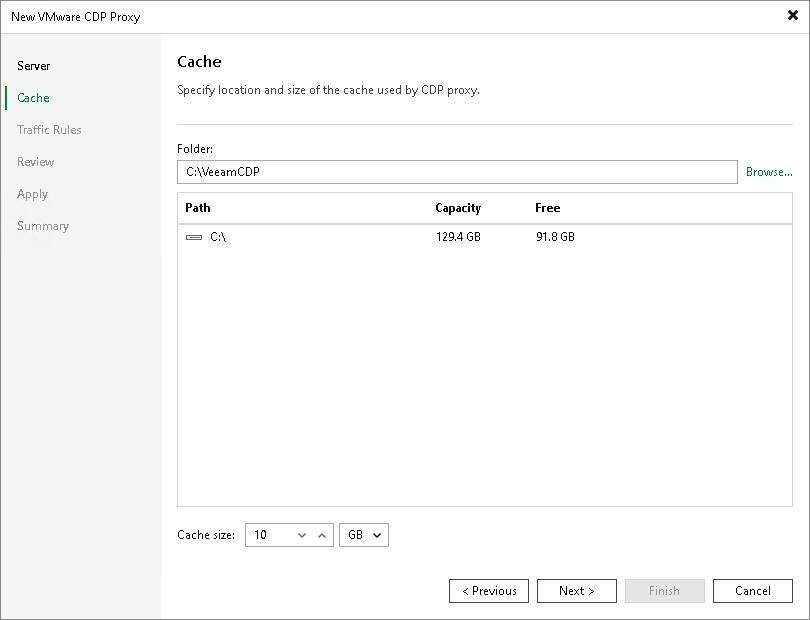Click the Browse... link

pyautogui.click(x=769, y=172)
